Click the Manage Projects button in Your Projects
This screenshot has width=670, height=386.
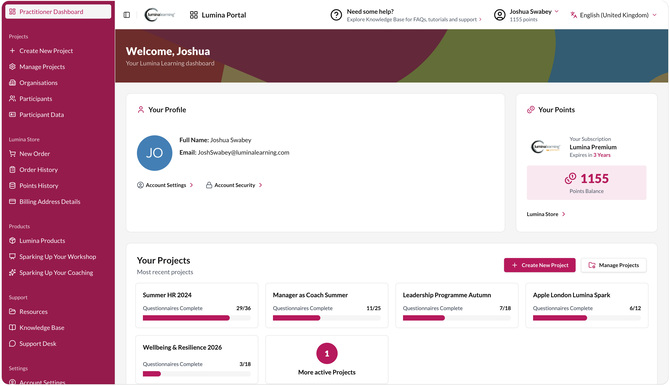(614, 265)
